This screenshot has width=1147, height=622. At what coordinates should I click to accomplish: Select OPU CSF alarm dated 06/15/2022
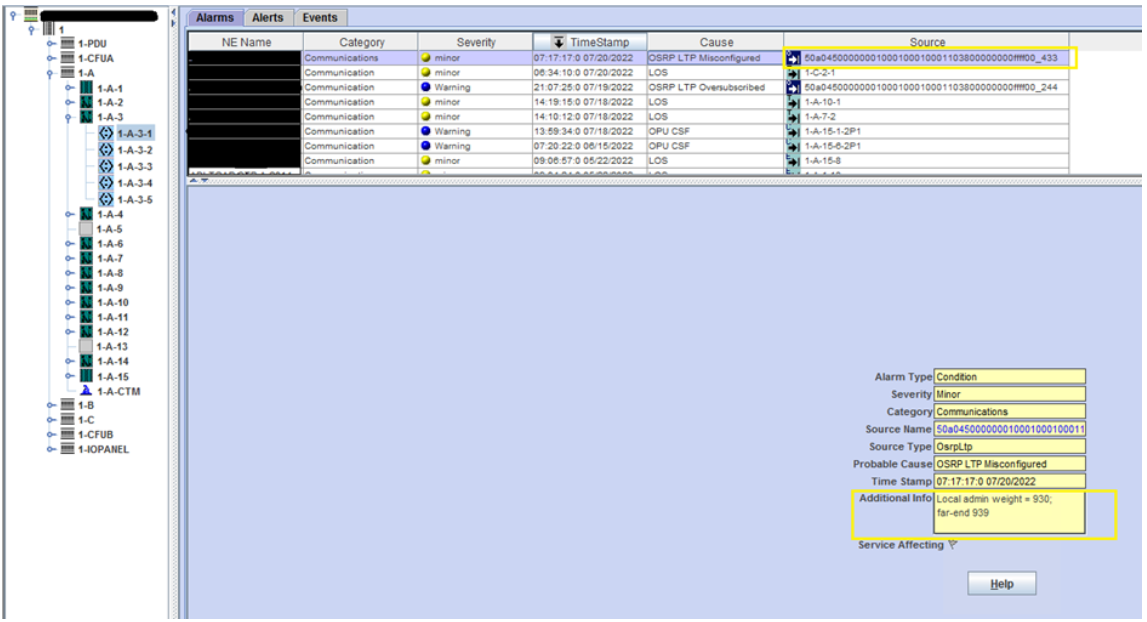[x=628, y=146]
